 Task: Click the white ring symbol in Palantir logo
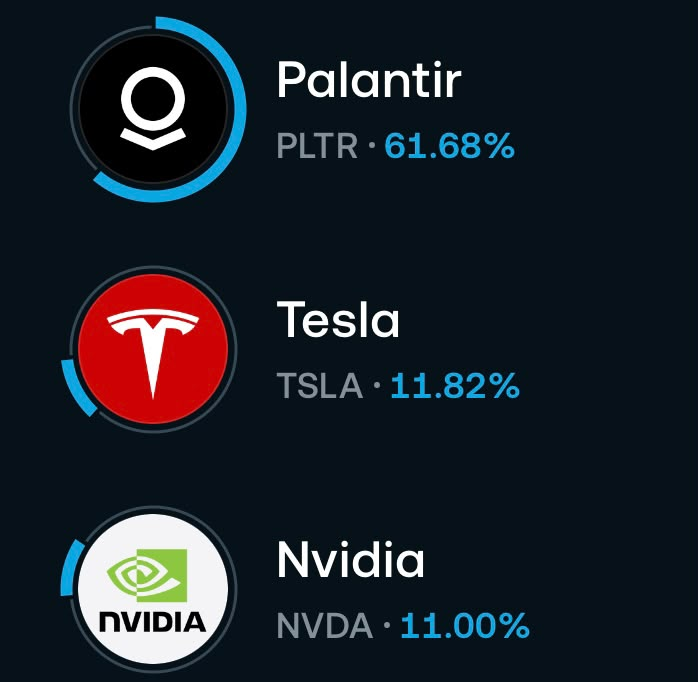(x=153, y=99)
